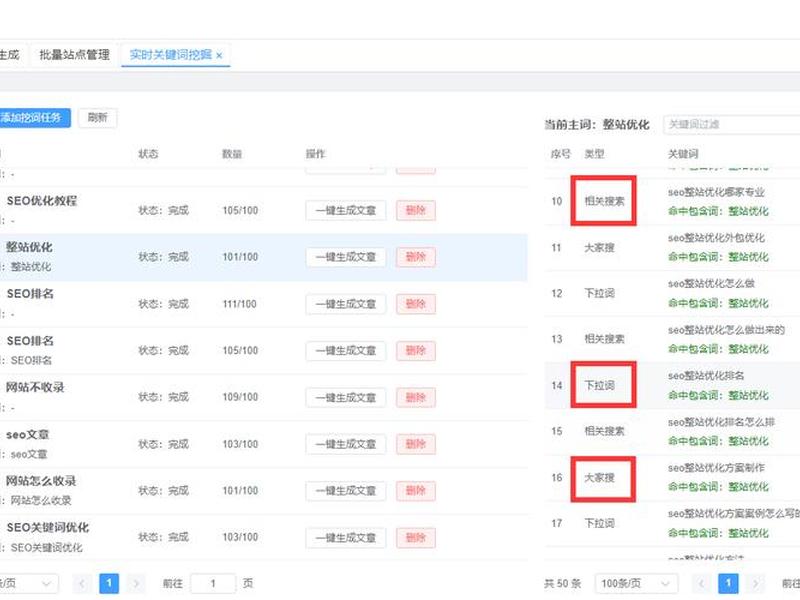The image size is (800, 600).
Task: Generate article for 105/100 SEO排名 row
Action: [345, 351]
